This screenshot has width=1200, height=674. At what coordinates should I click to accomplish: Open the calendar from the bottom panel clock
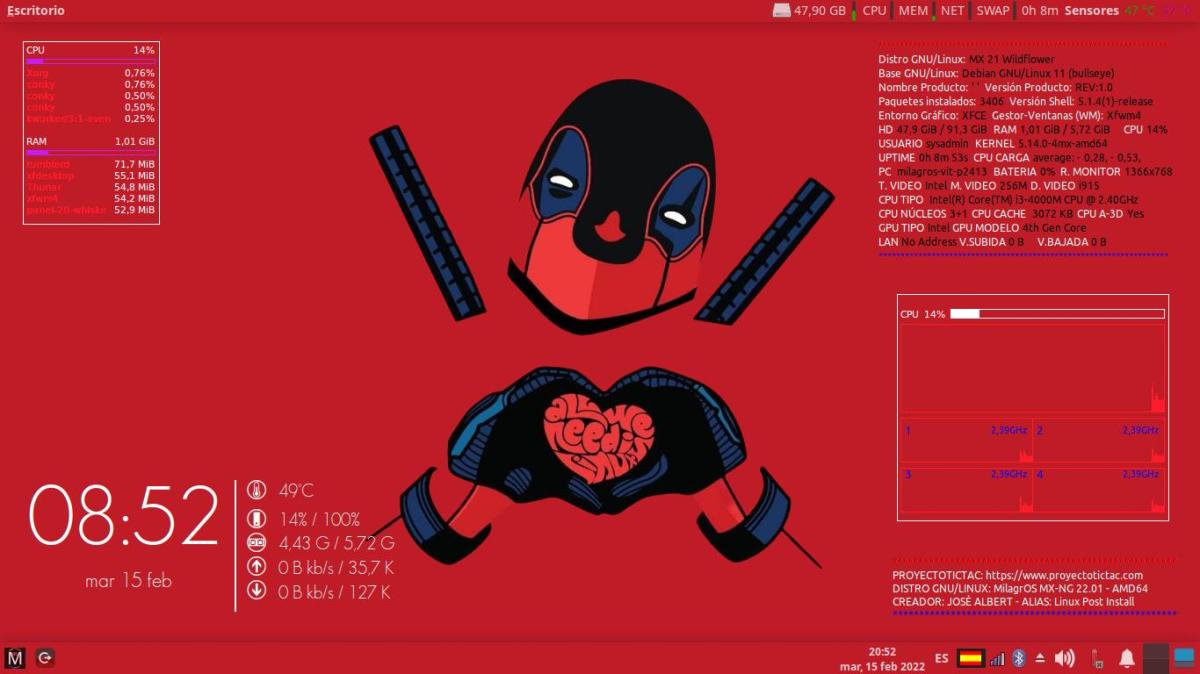click(882, 658)
